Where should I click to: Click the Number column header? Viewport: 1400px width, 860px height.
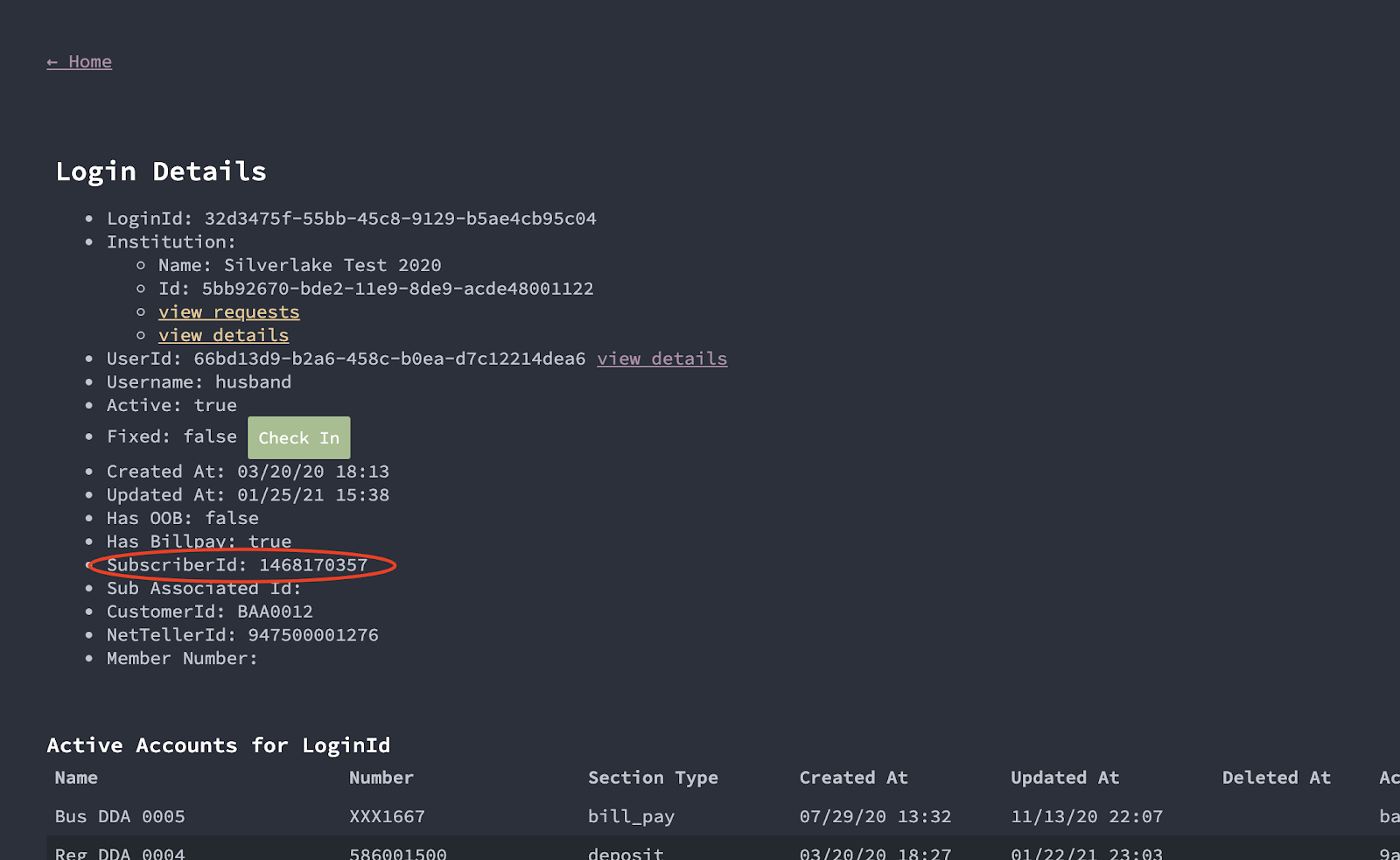point(381,778)
